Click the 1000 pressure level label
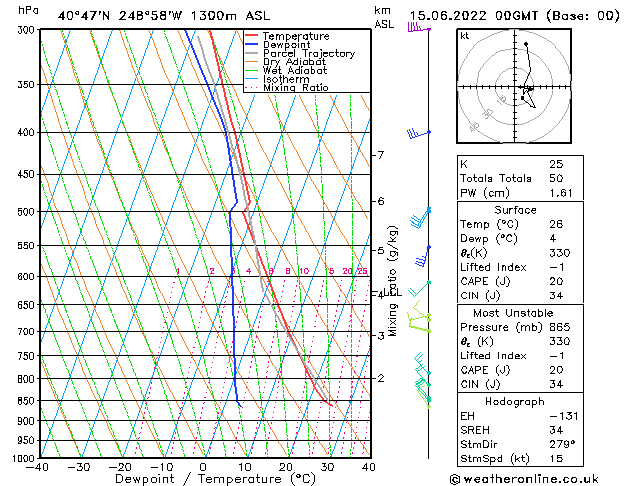This screenshot has height=486, width=629. [26, 459]
